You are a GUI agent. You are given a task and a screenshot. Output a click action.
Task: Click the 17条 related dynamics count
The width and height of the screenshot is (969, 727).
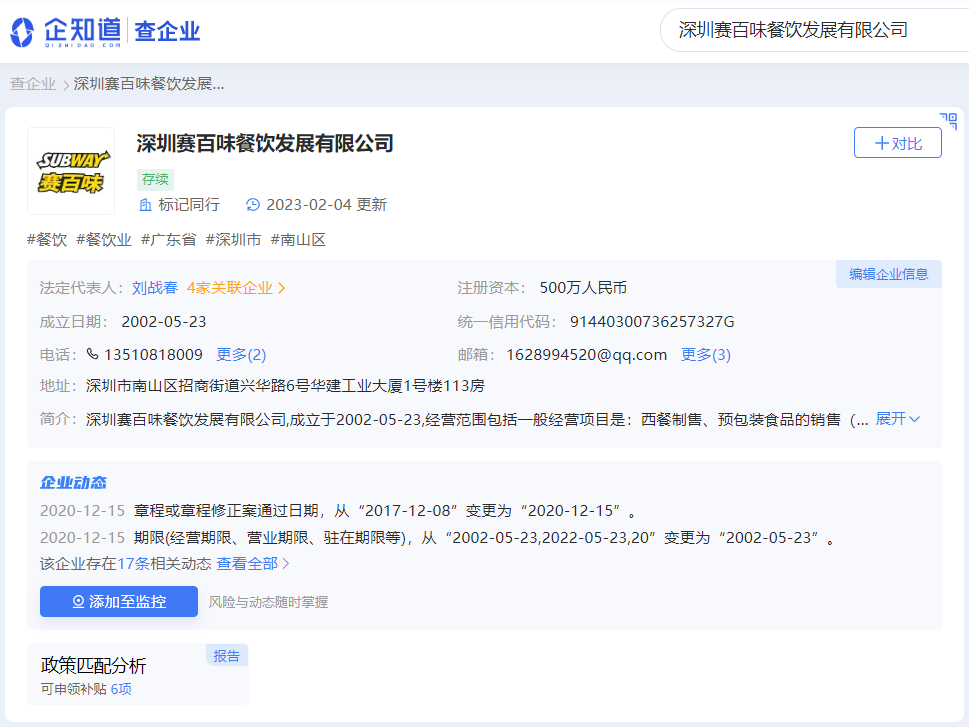click(133, 564)
